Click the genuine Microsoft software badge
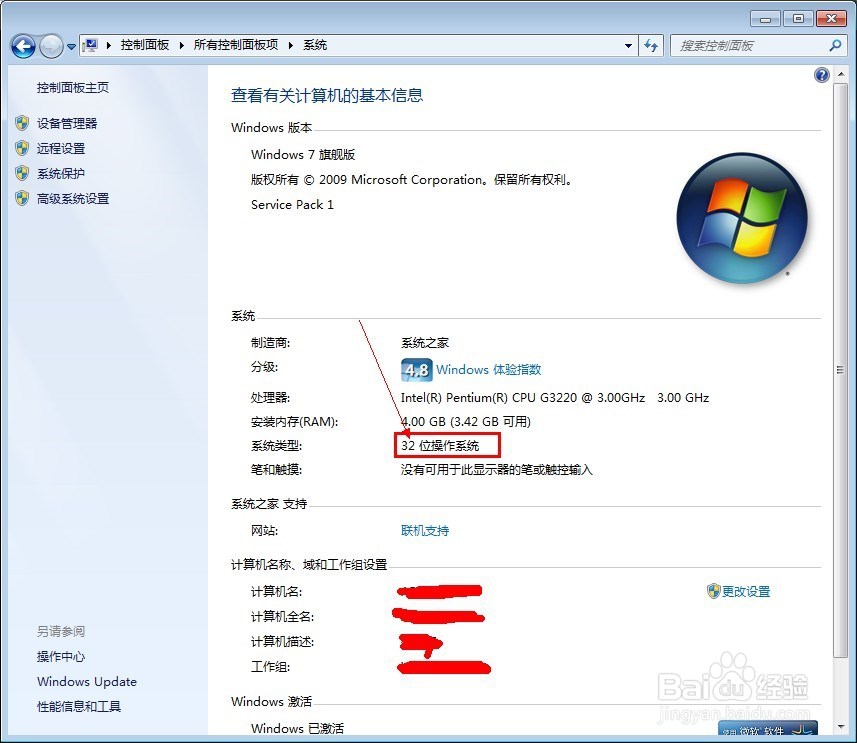 (767, 728)
